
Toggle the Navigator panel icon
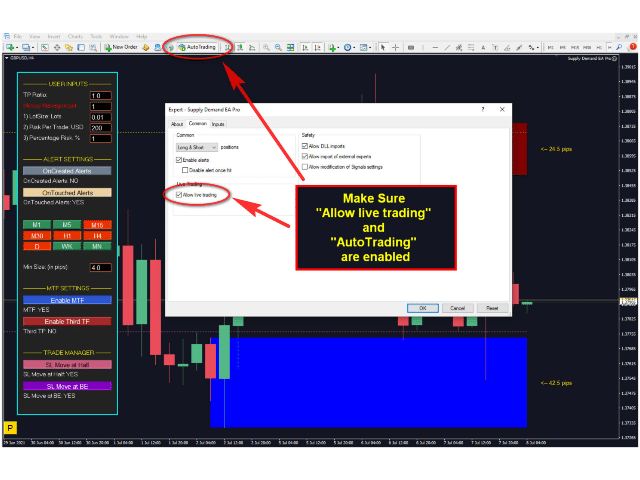coord(69,47)
